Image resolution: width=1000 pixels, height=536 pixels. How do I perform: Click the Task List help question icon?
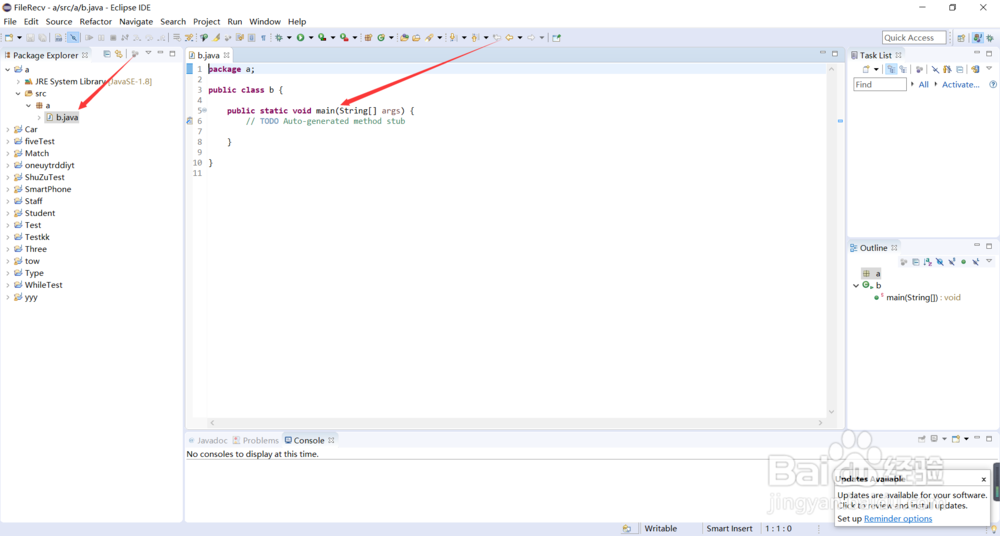click(x=993, y=84)
